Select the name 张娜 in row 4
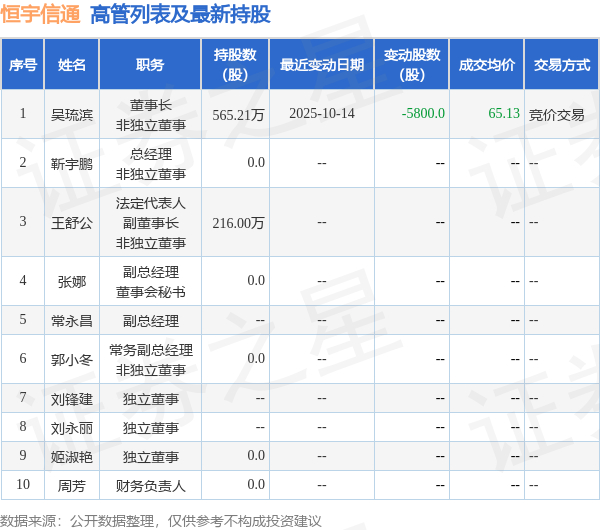This screenshot has width=600, height=530. click(72, 282)
